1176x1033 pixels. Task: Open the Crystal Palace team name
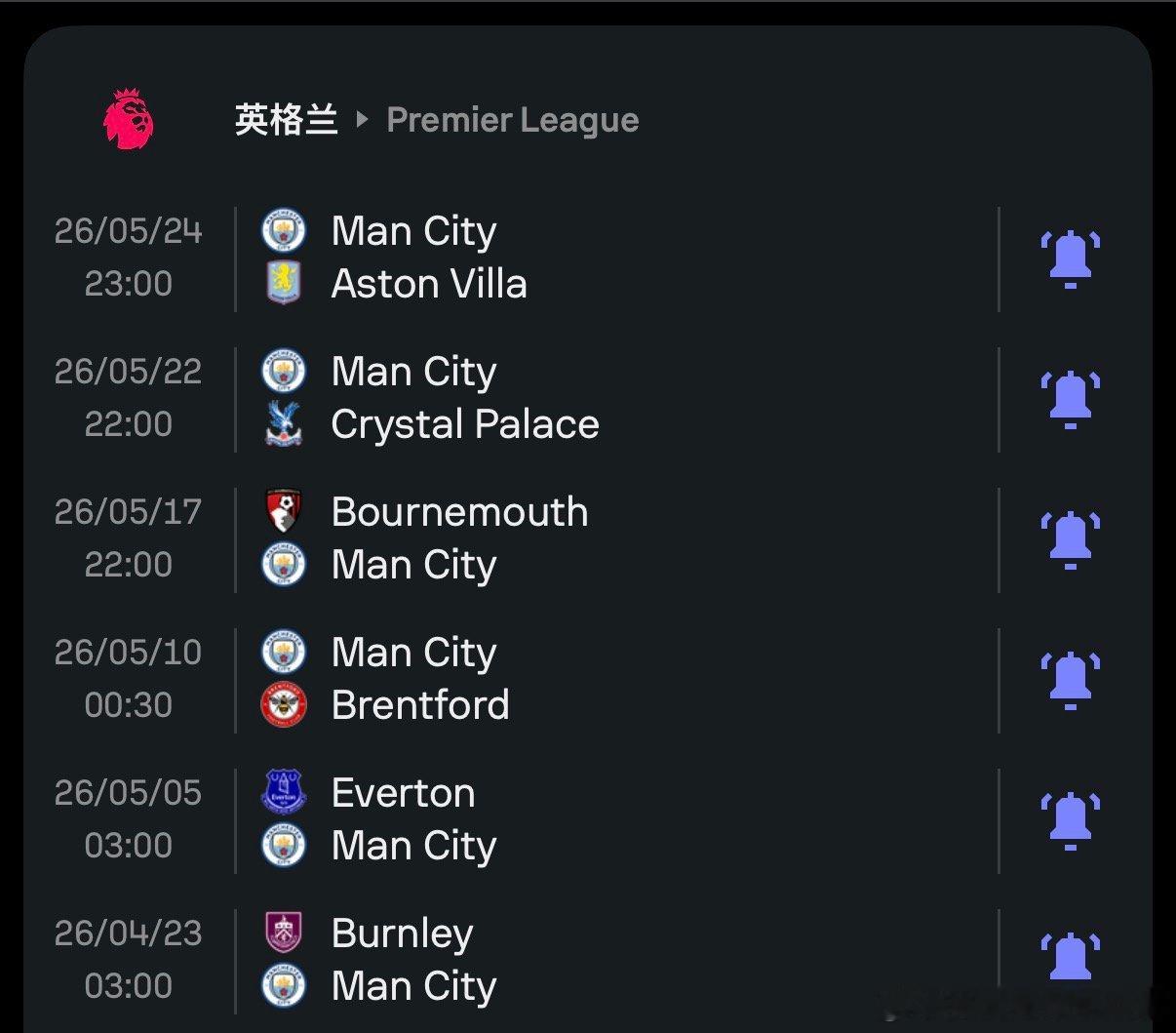click(465, 424)
